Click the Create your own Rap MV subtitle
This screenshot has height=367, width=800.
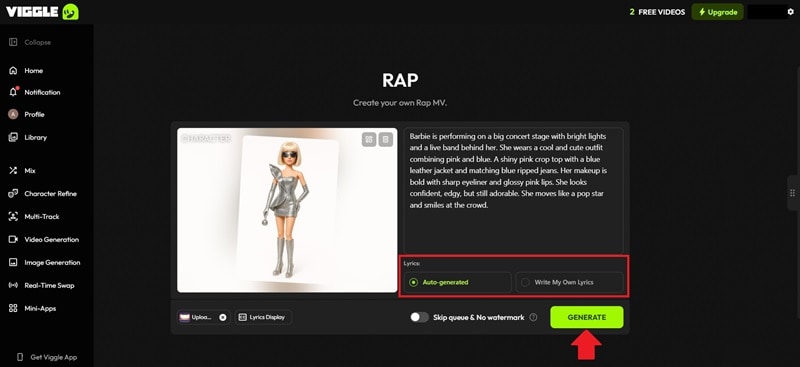[x=400, y=103]
